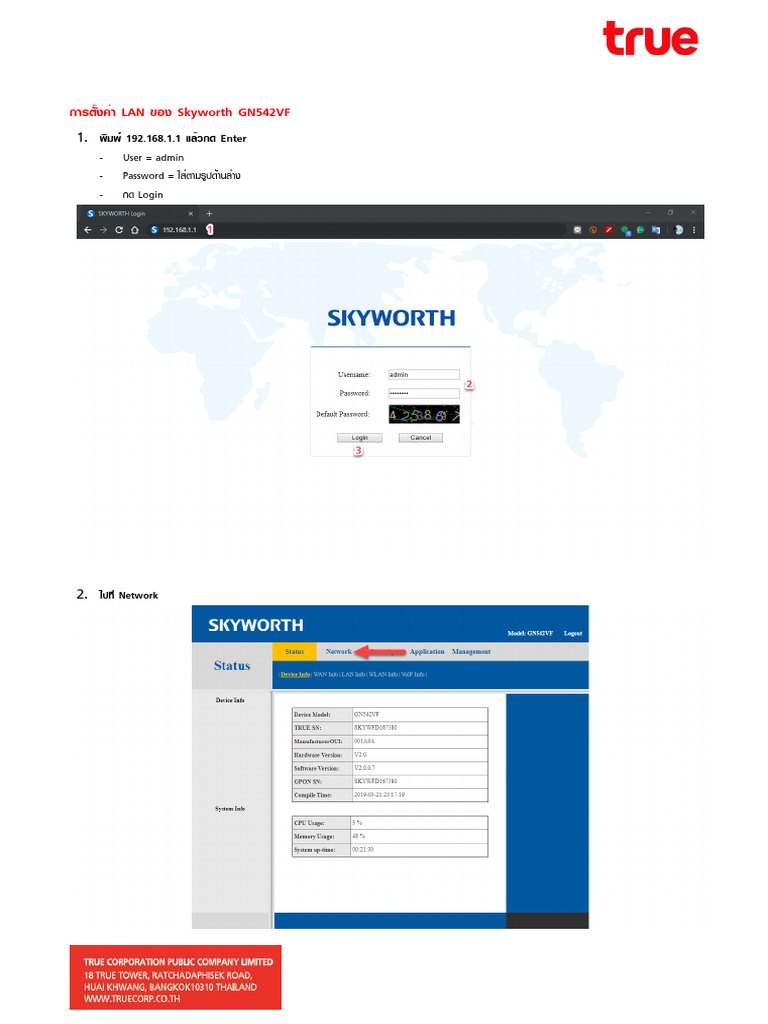768x1024 pixels.
Task: Click the Skyworth favicon in the address bar
Action: coord(154,230)
